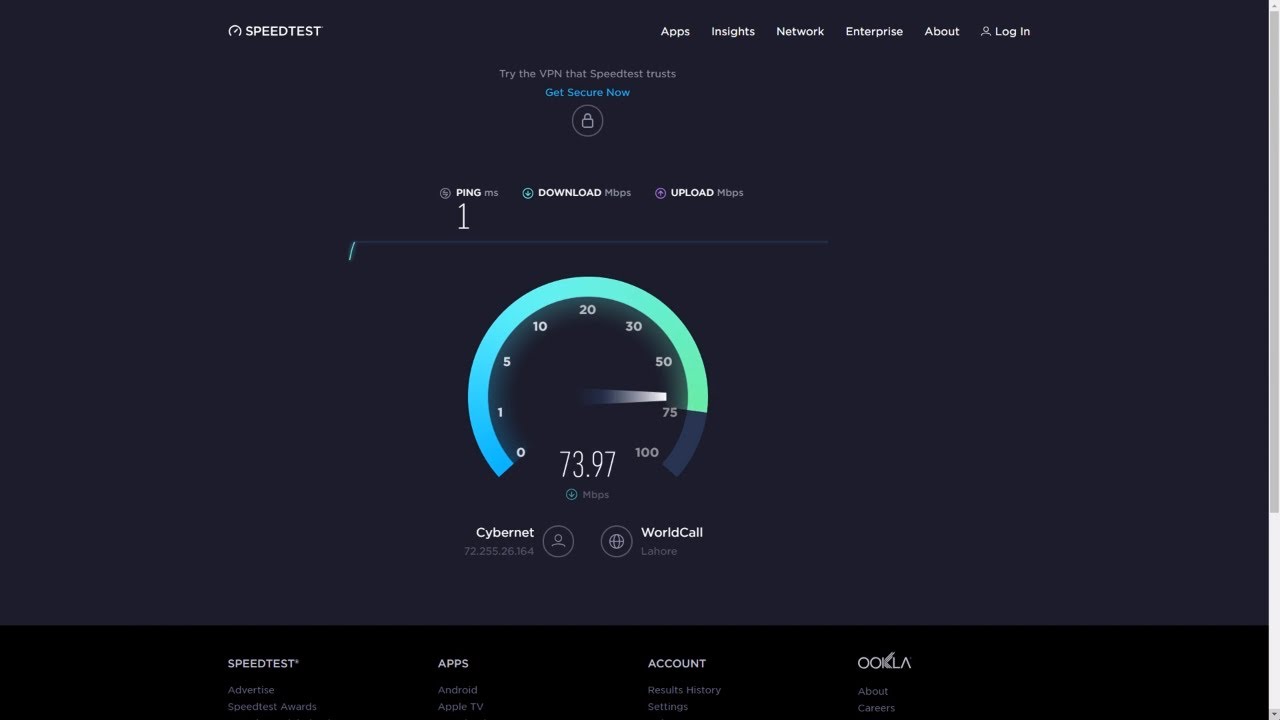Click the SPEEDTEST footer heading
Image resolution: width=1280 pixels, height=720 pixels.
pos(263,663)
